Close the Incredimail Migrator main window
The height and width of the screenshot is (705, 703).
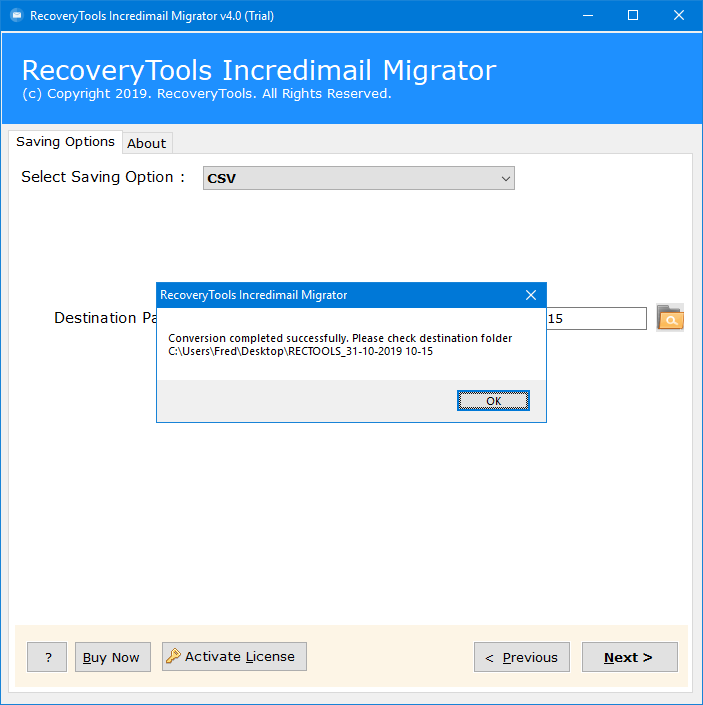(x=679, y=16)
